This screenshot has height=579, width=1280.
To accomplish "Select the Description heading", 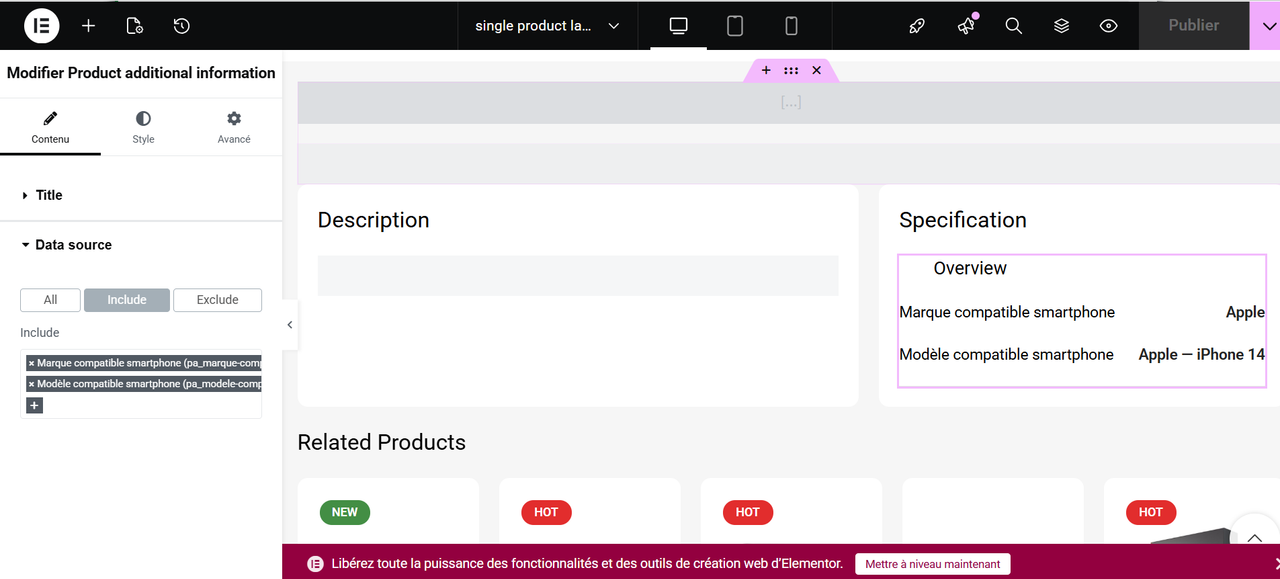I will [373, 220].
